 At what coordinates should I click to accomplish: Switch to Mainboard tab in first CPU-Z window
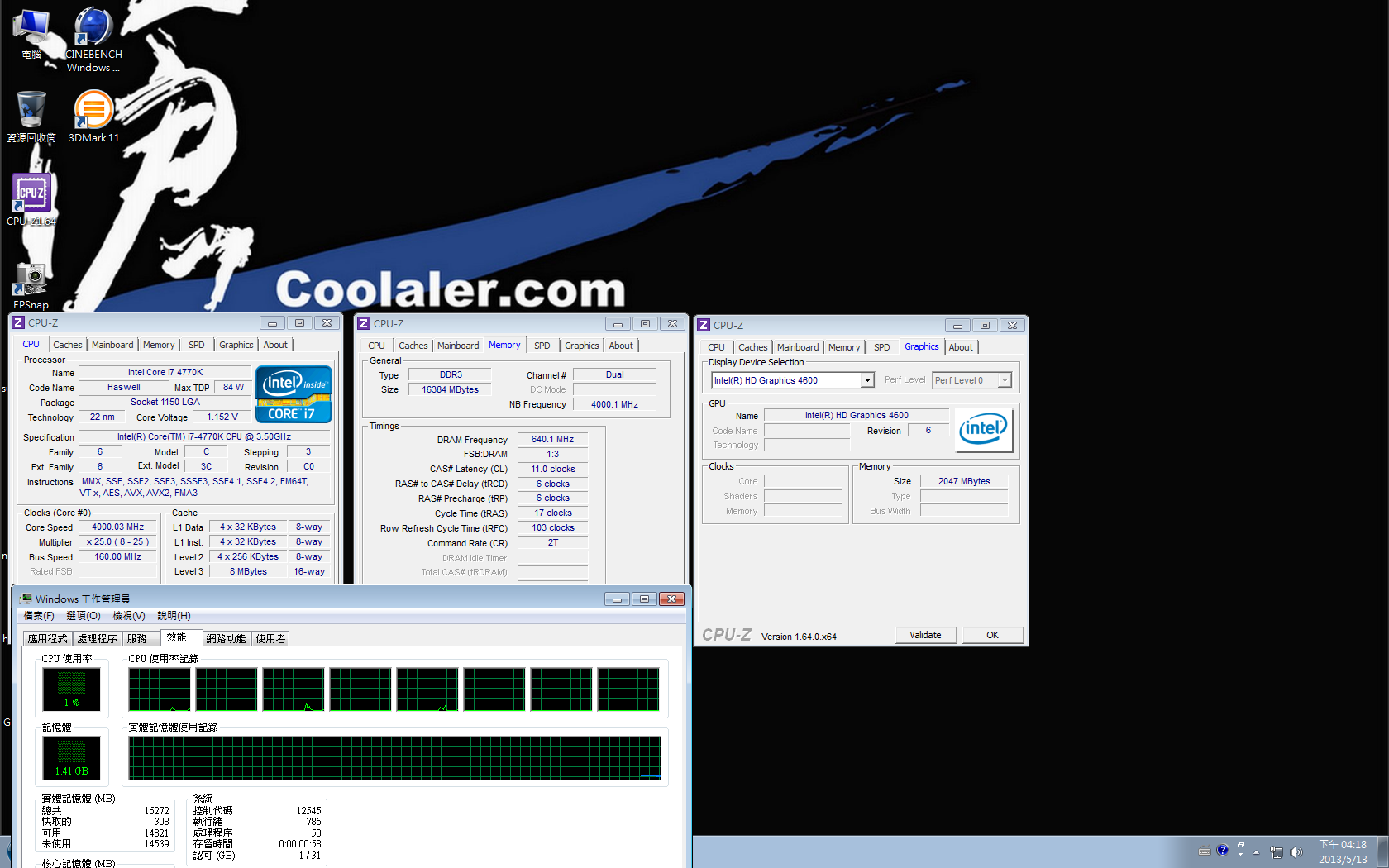pyautogui.click(x=112, y=345)
